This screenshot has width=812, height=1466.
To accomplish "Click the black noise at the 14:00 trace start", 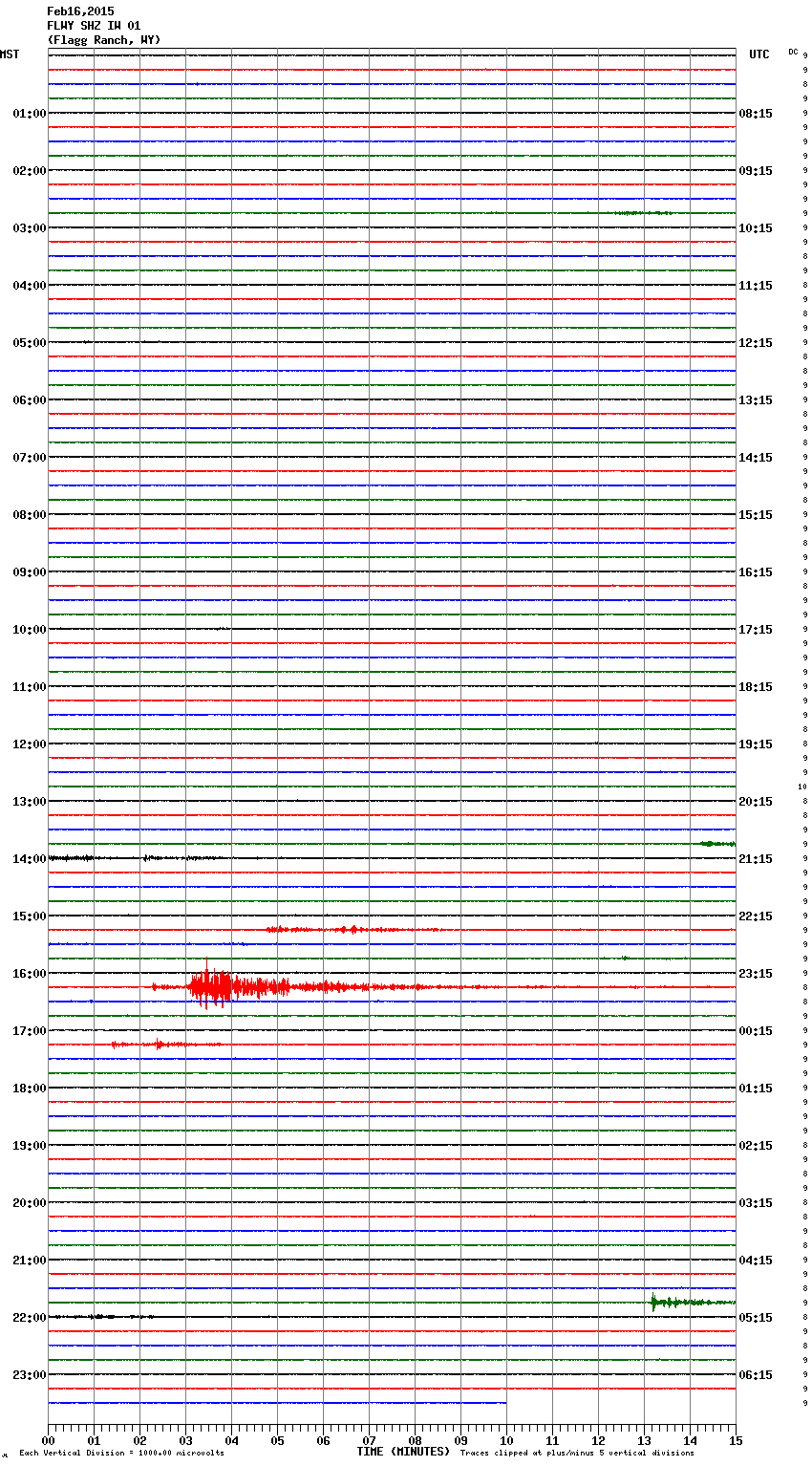I will click(x=72, y=858).
